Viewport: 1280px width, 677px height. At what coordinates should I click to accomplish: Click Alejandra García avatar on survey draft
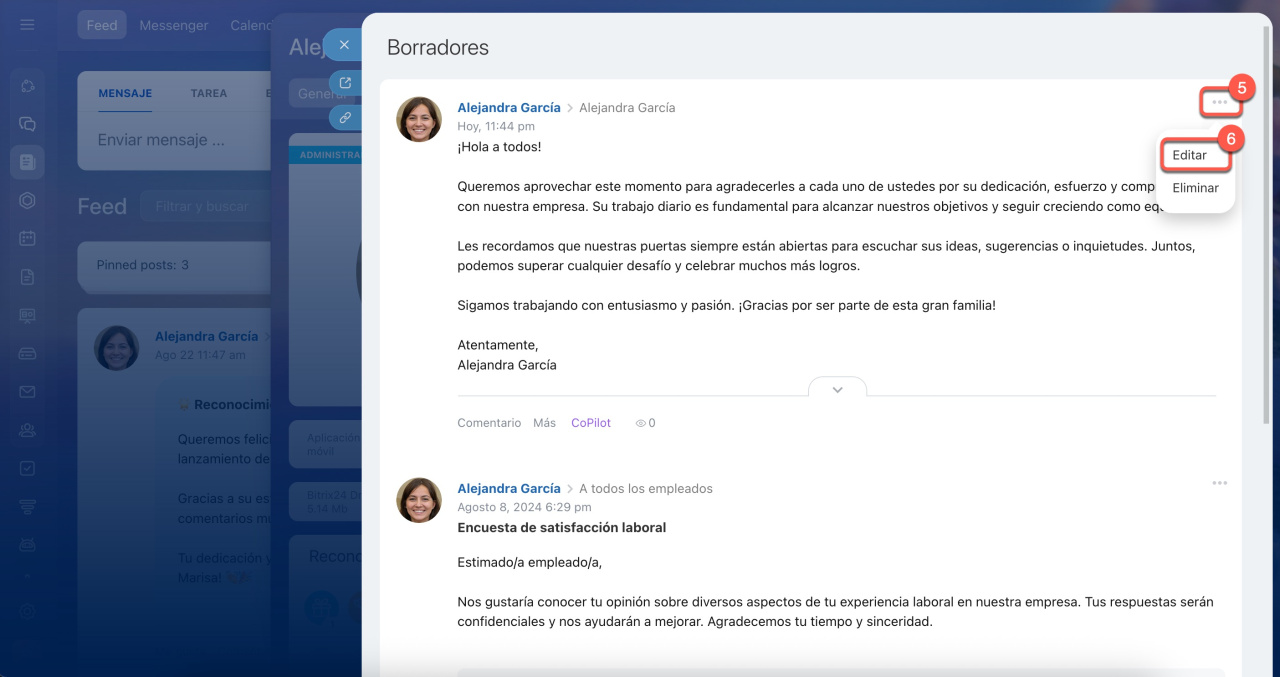[419, 500]
